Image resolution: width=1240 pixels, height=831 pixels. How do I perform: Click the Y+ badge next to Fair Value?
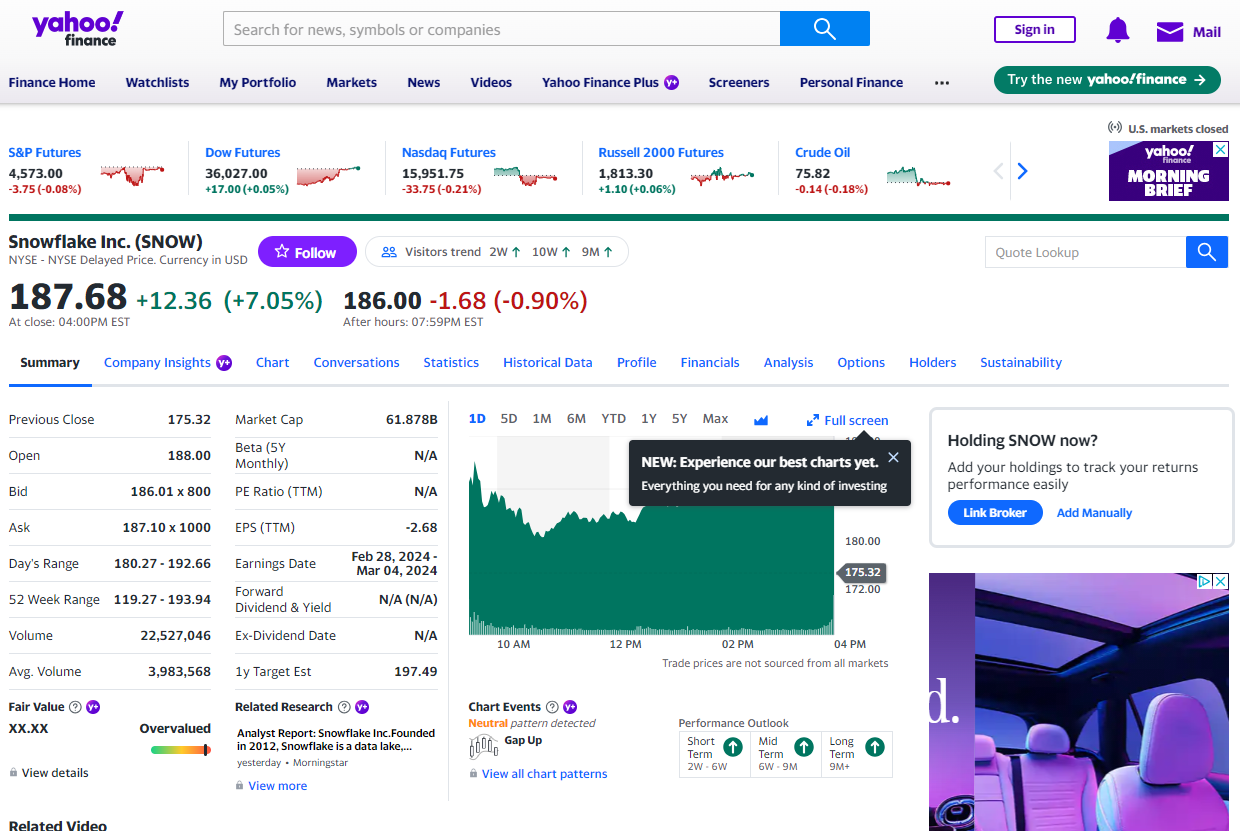tap(93, 707)
